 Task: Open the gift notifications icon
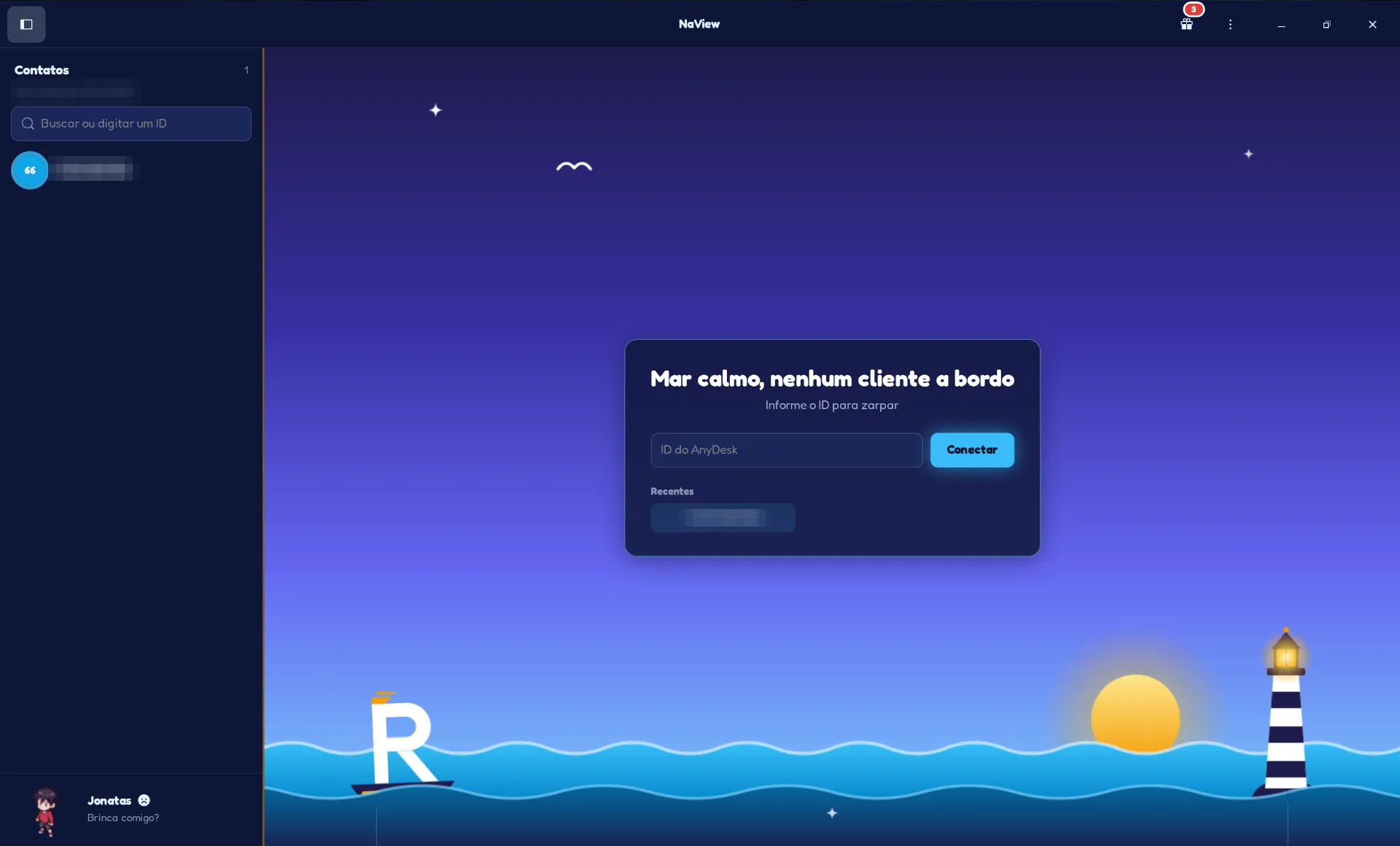pos(1187,24)
